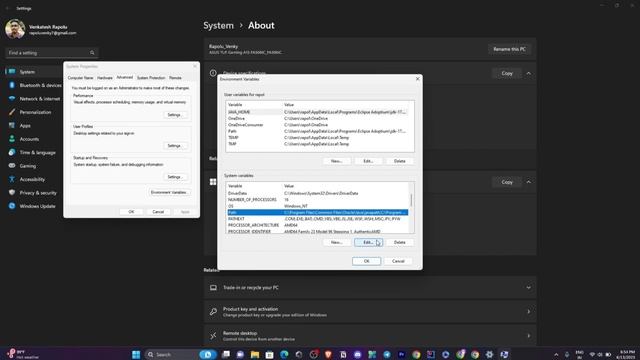
Task: Open the user profile avatar in Settings
Action: (15, 29)
